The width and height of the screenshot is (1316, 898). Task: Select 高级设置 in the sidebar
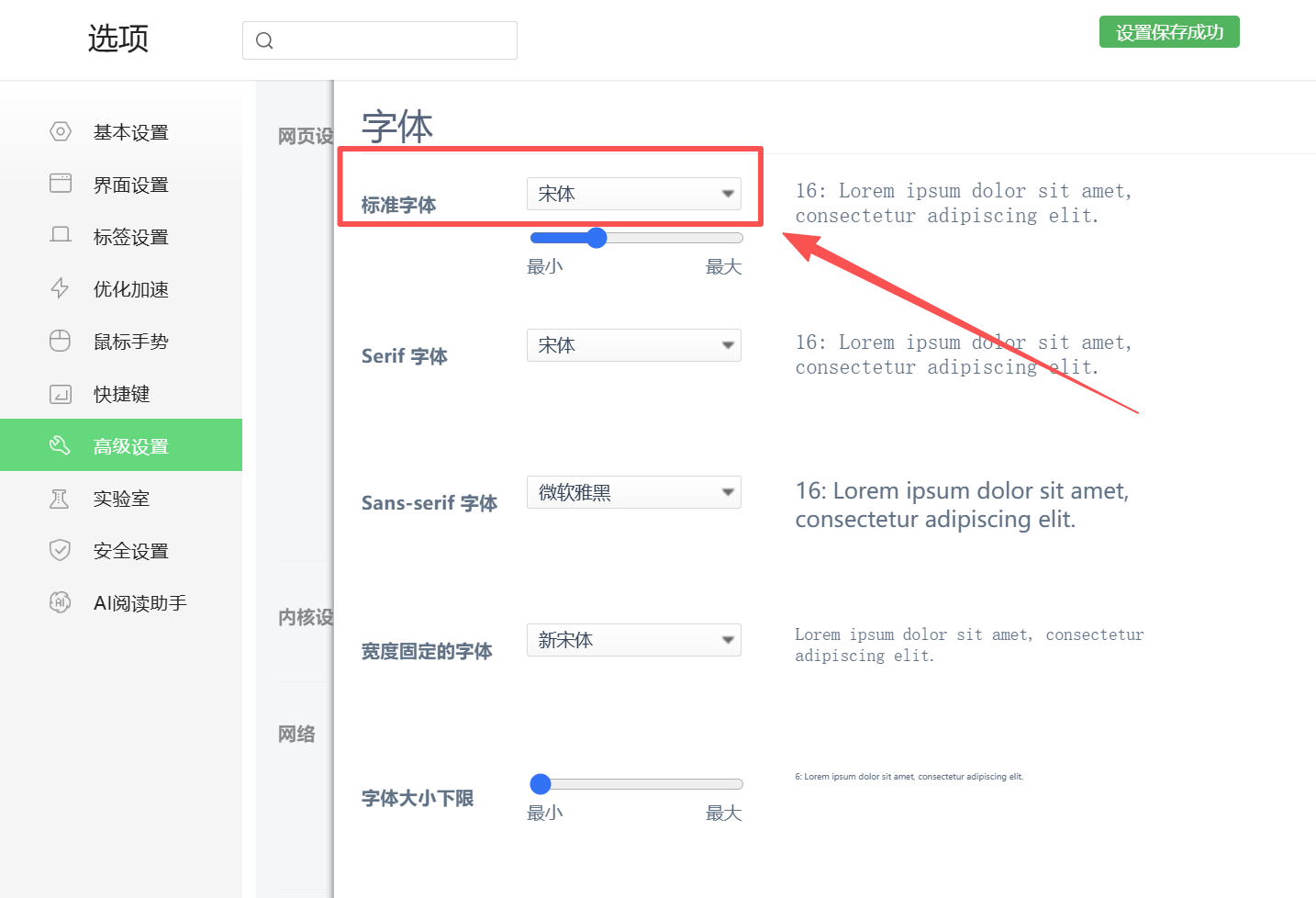click(130, 446)
